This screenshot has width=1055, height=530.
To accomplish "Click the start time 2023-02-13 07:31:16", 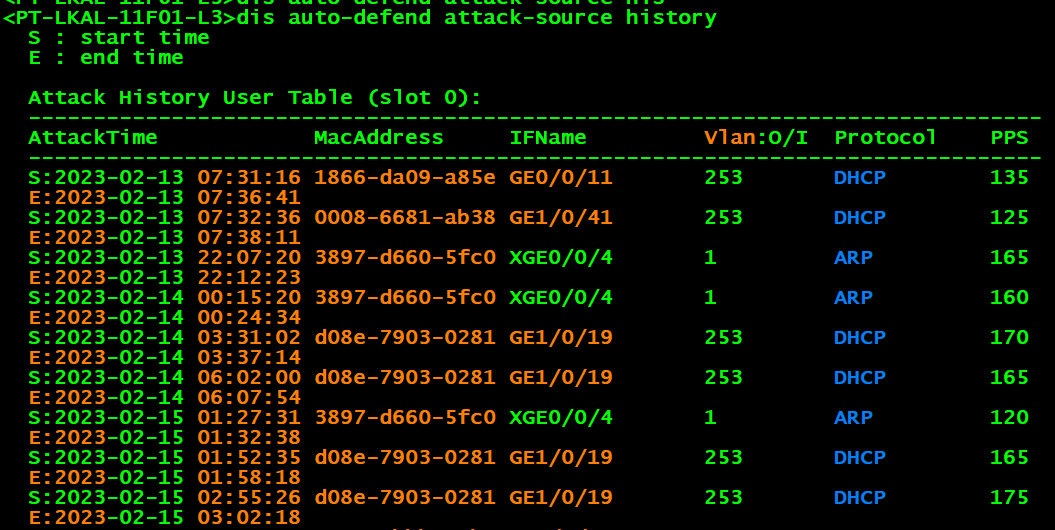I will 165,177.
